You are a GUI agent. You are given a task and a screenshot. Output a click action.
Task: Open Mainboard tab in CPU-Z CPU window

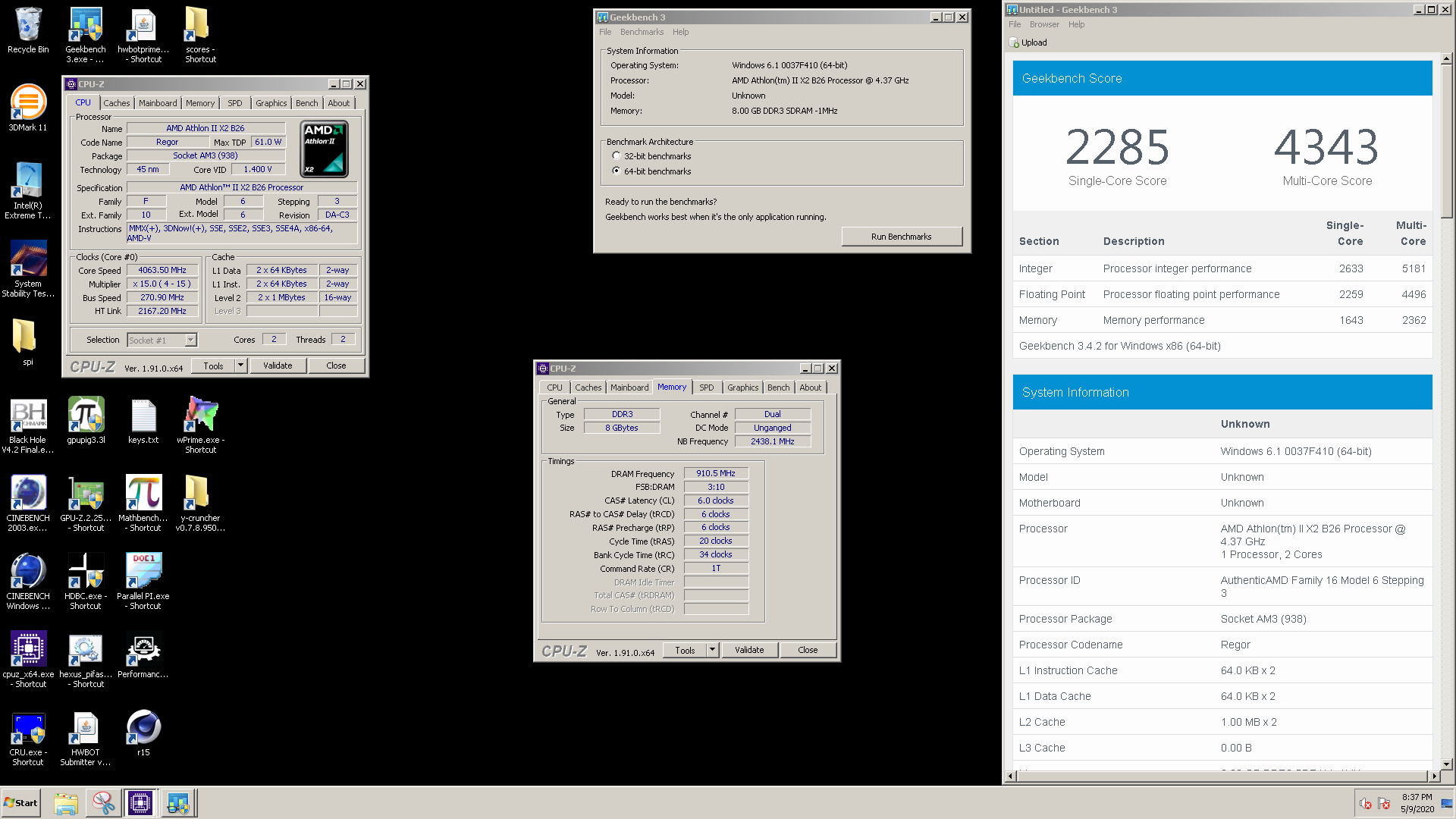point(158,103)
